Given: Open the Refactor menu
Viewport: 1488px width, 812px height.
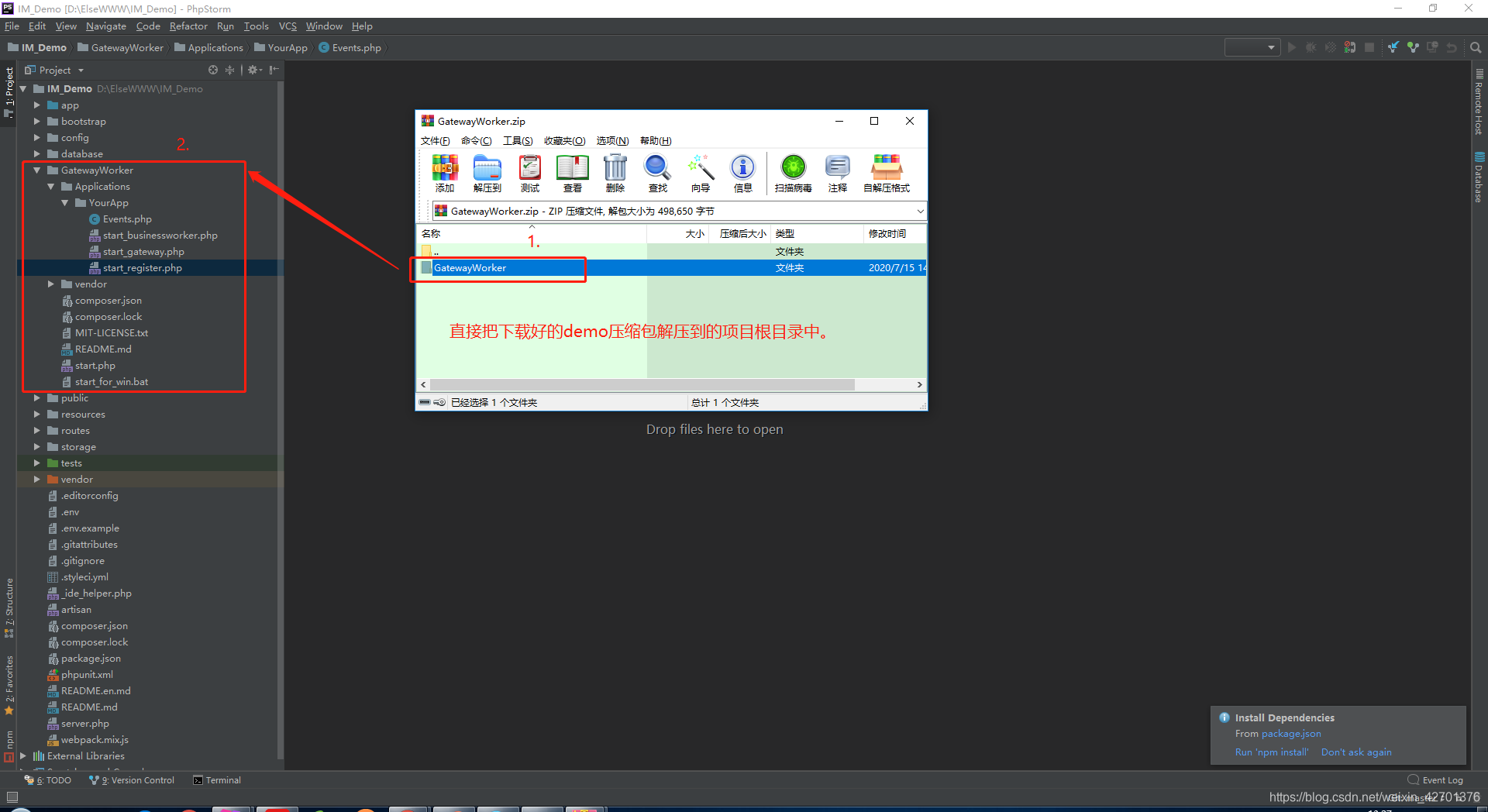Looking at the screenshot, I should coord(188,26).
